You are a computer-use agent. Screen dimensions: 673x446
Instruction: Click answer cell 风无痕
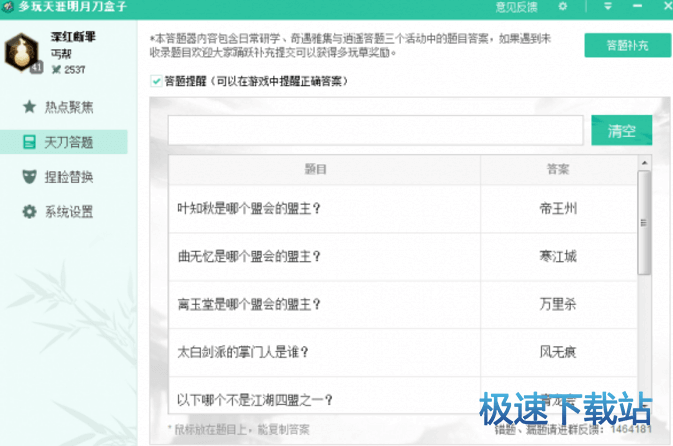coord(558,352)
